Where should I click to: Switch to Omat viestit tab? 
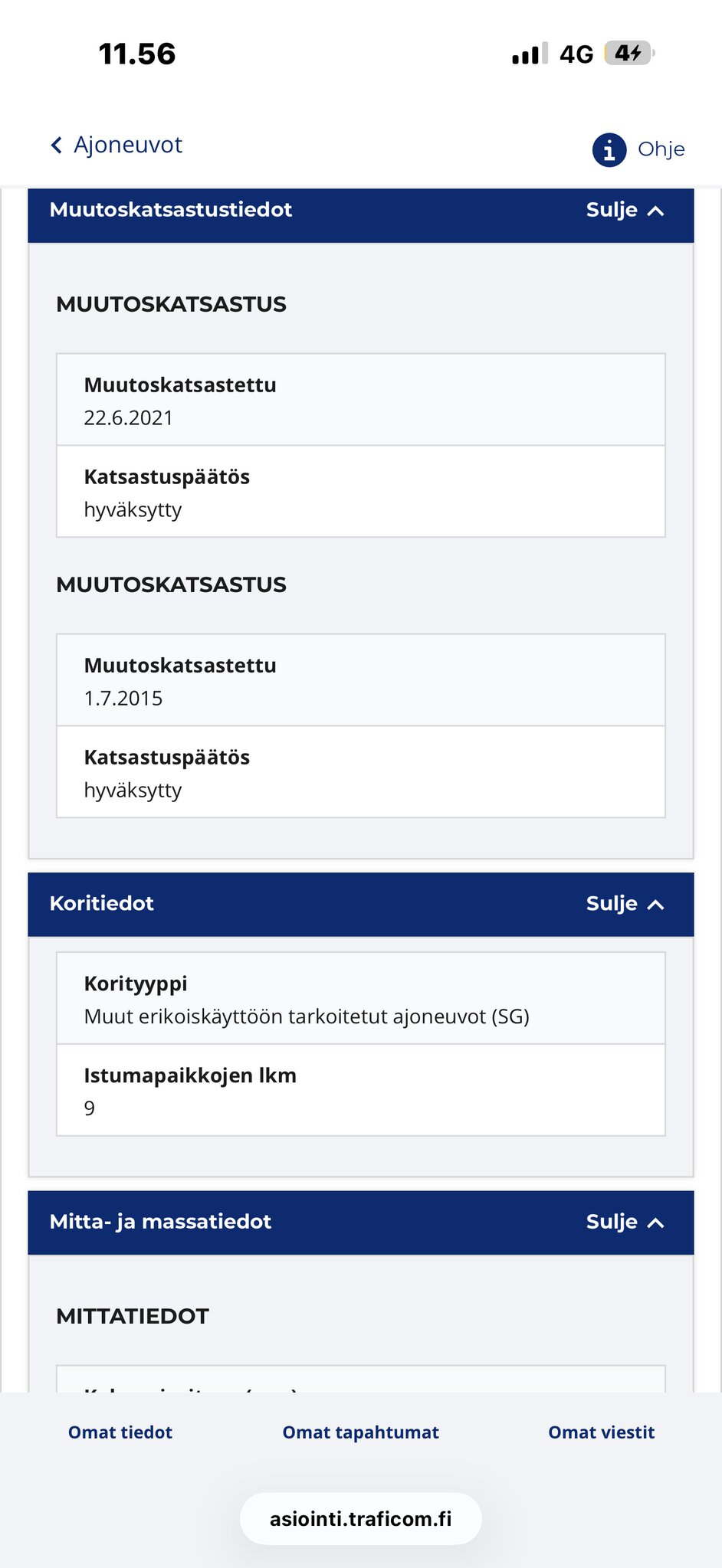click(601, 1432)
